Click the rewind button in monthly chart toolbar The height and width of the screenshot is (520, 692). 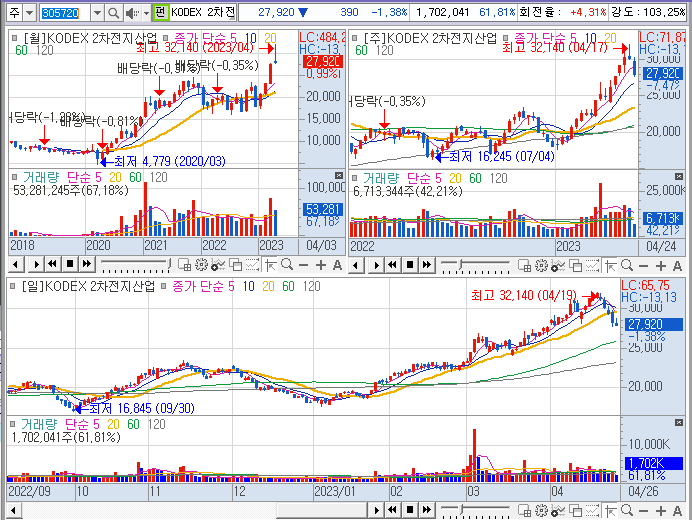(x=53, y=264)
